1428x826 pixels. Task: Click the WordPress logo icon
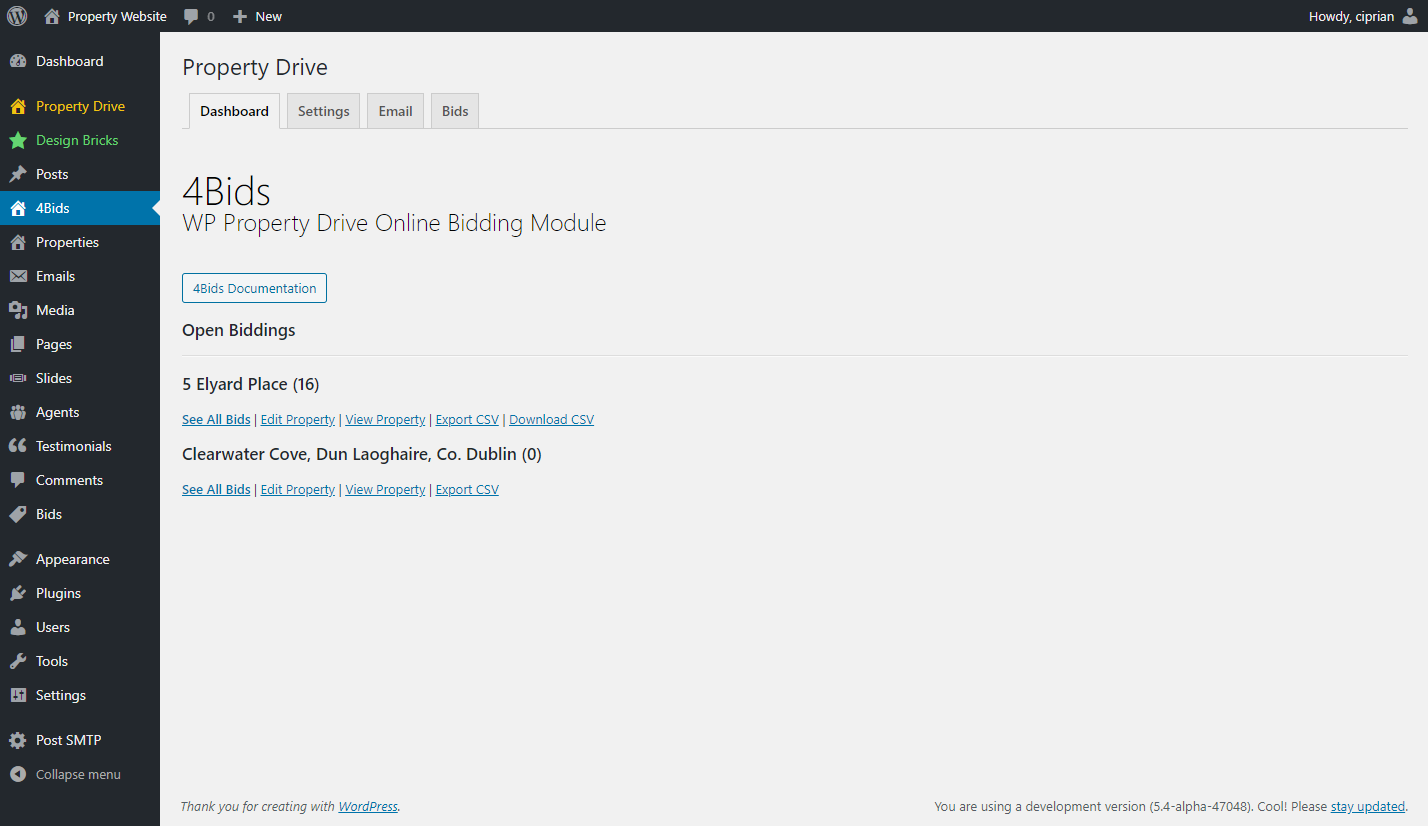(17, 16)
